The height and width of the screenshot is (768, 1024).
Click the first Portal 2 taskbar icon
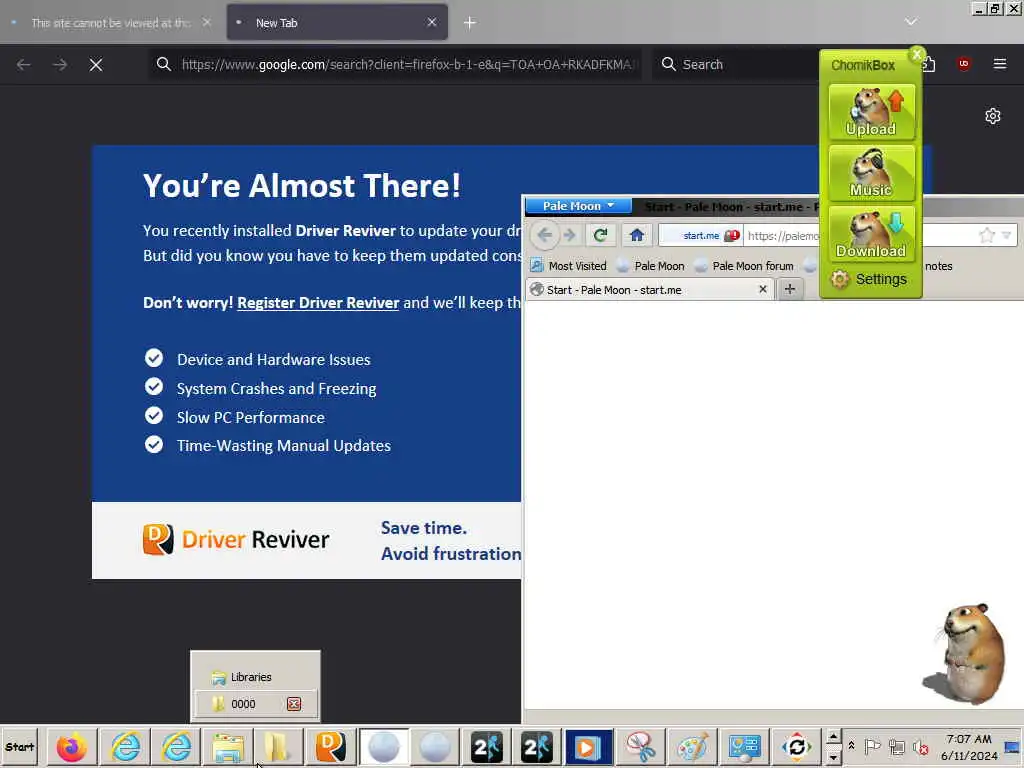(487, 747)
